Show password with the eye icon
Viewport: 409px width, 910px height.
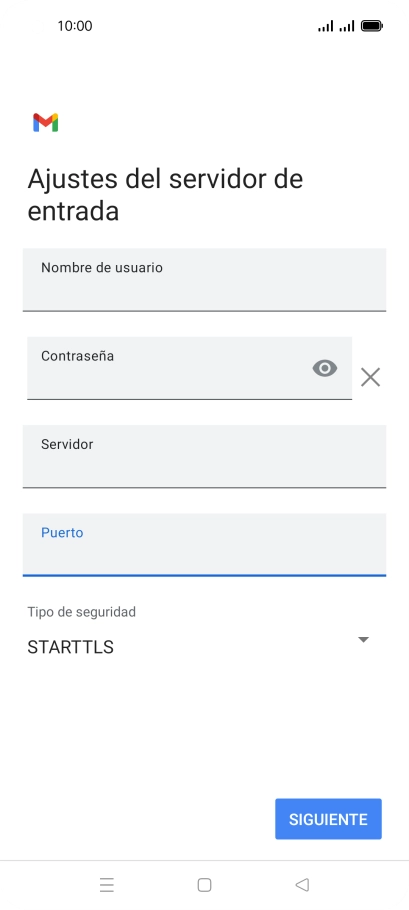point(325,368)
